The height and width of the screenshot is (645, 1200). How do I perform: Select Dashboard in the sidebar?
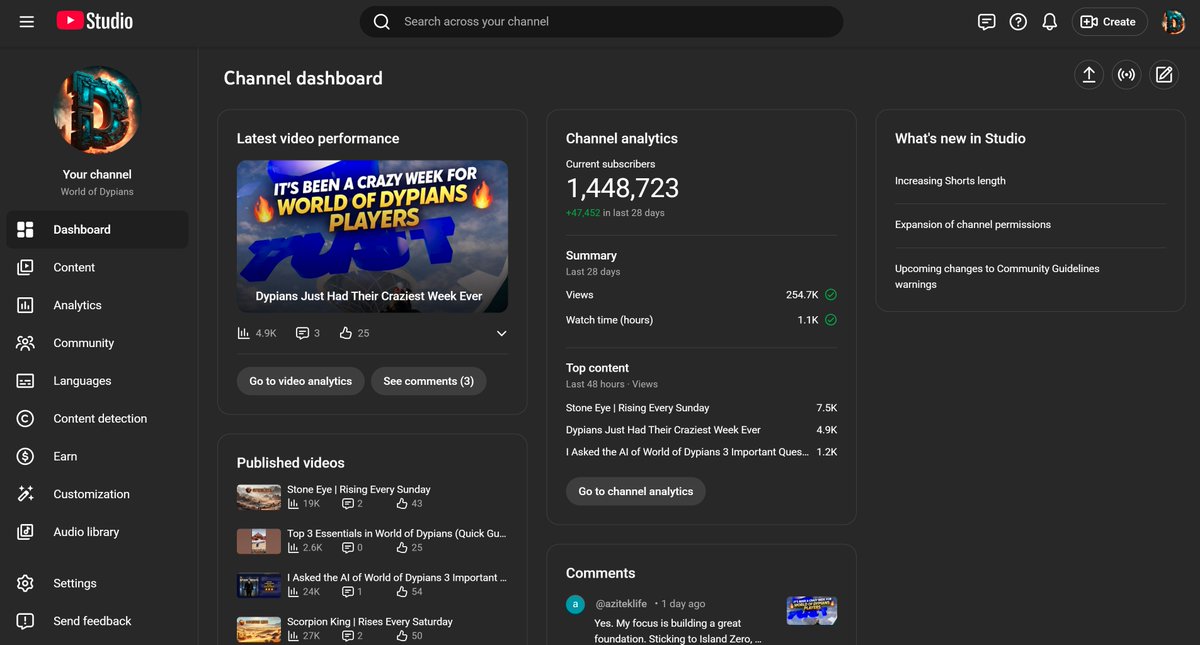[97, 229]
